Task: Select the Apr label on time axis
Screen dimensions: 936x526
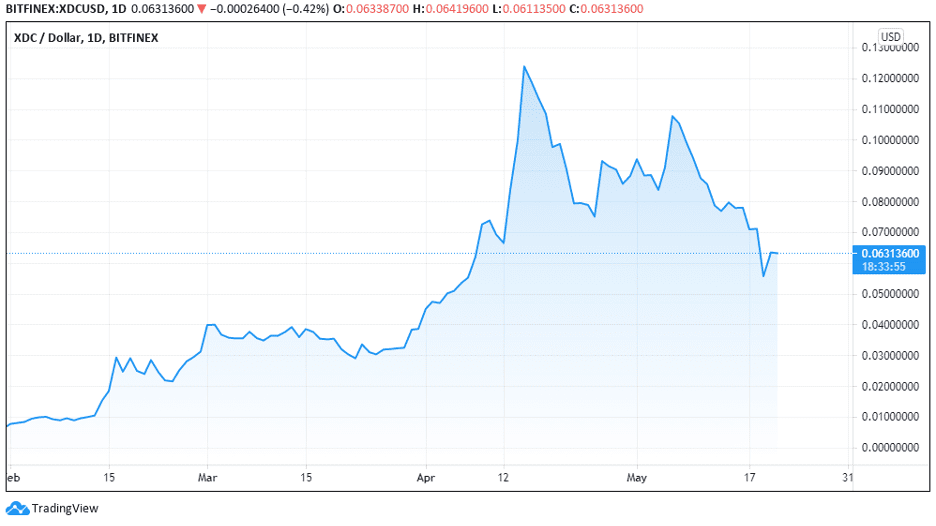Action: (428, 477)
